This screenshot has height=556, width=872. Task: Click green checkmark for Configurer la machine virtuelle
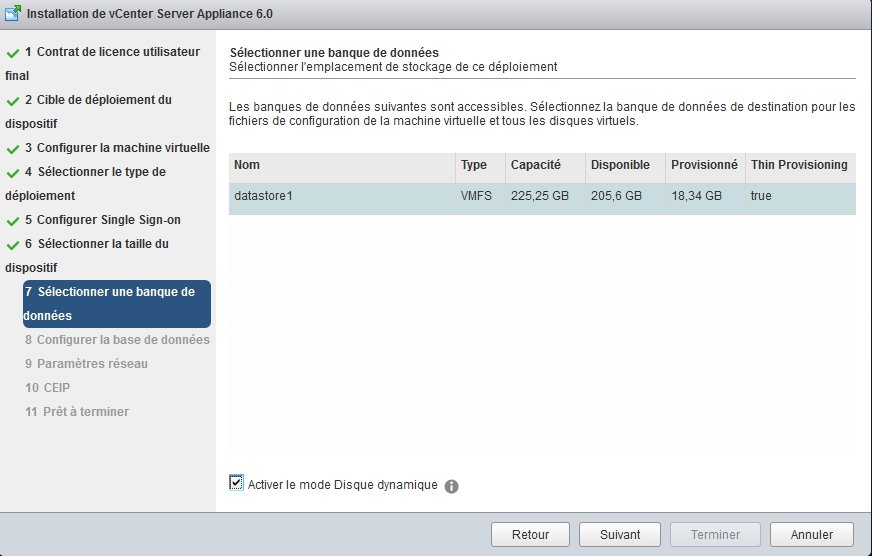(x=12, y=148)
